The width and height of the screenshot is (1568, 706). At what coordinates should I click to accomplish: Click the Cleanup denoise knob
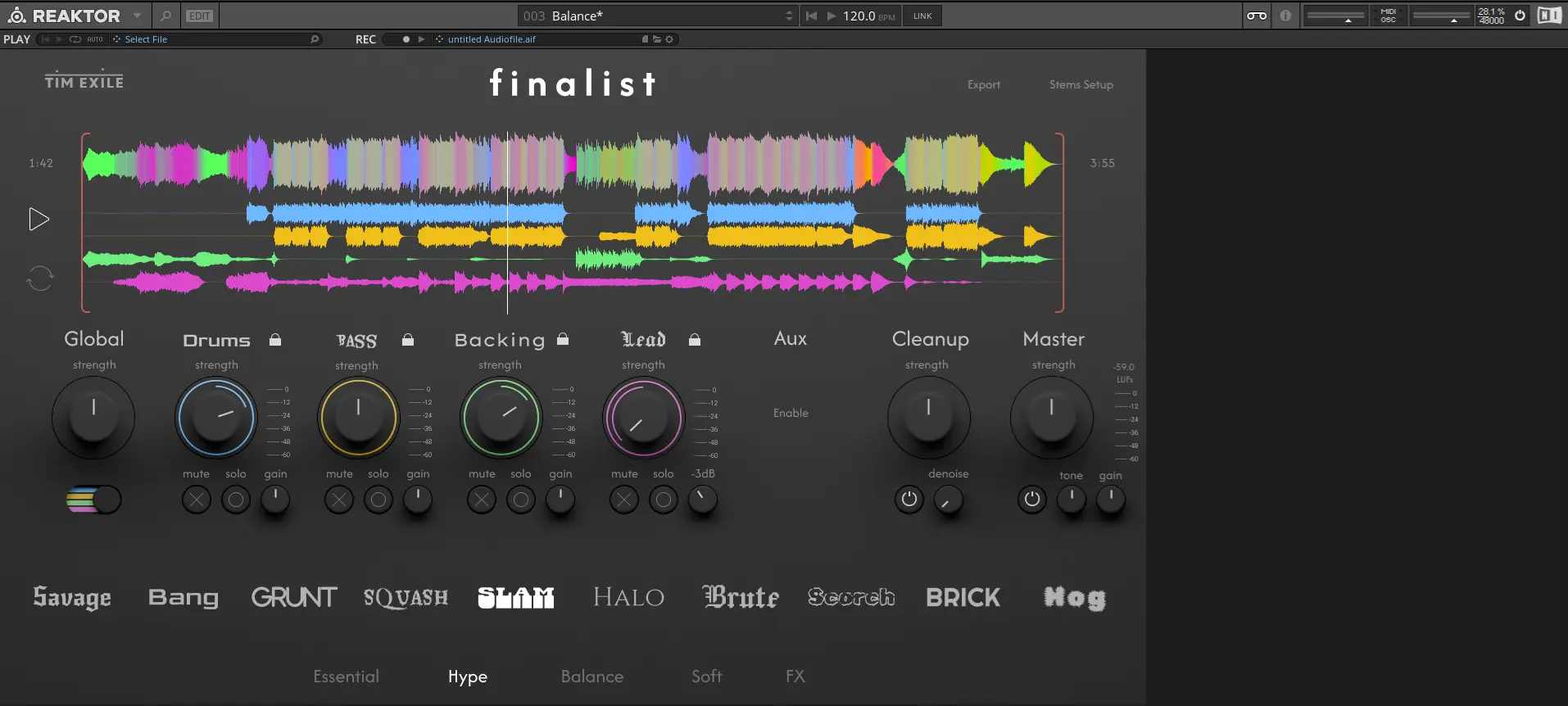(949, 500)
